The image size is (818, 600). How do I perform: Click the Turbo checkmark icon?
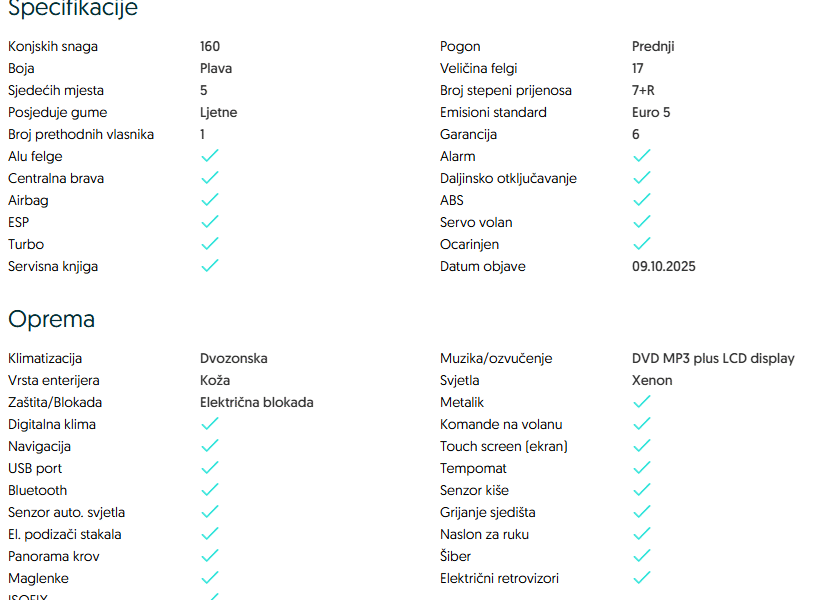click(x=209, y=244)
